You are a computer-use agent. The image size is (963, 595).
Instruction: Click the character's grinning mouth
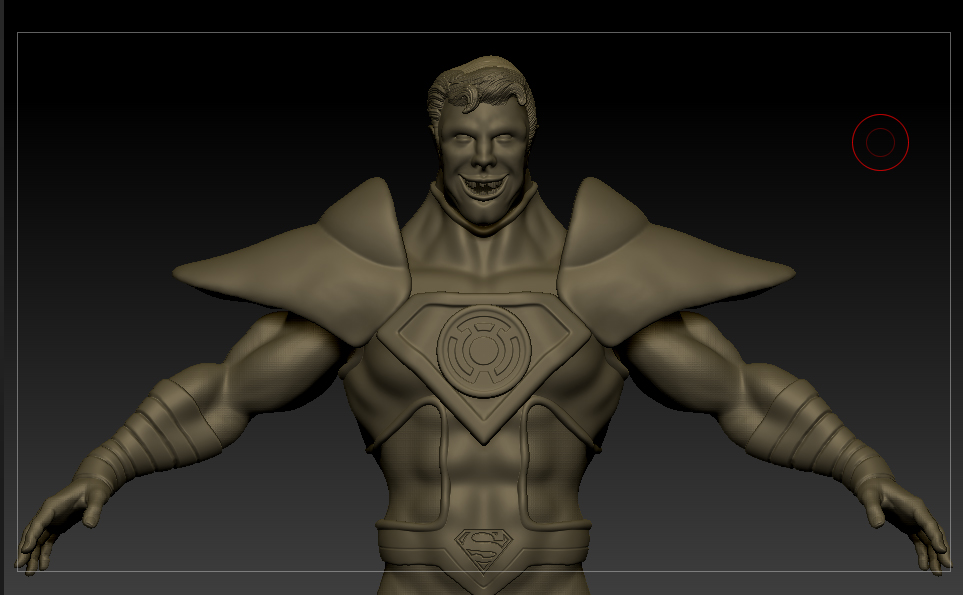point(483,186)
